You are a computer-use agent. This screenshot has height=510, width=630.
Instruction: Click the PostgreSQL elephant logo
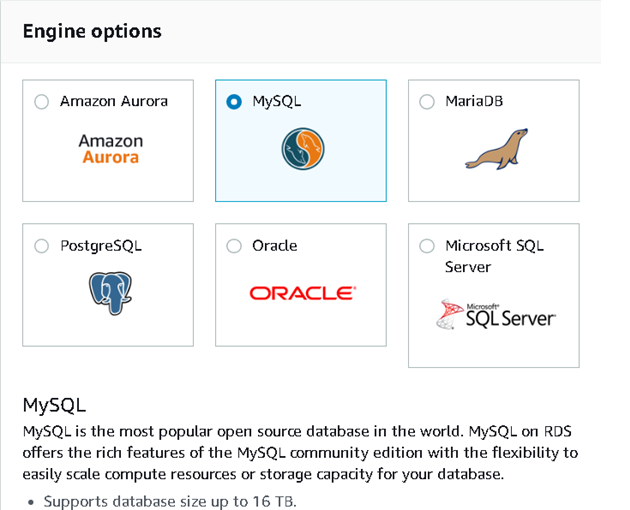point(110,294)
